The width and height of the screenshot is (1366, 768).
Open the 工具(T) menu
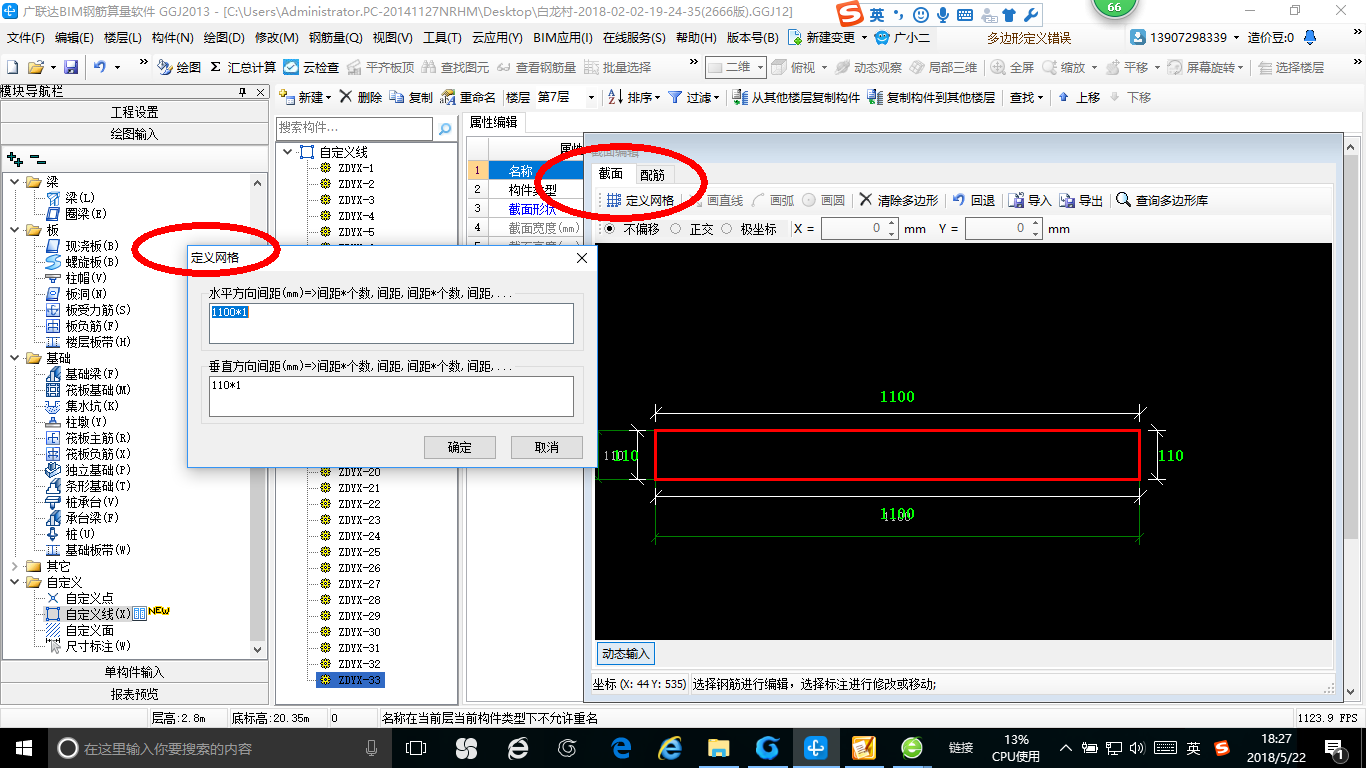(442, 38)
